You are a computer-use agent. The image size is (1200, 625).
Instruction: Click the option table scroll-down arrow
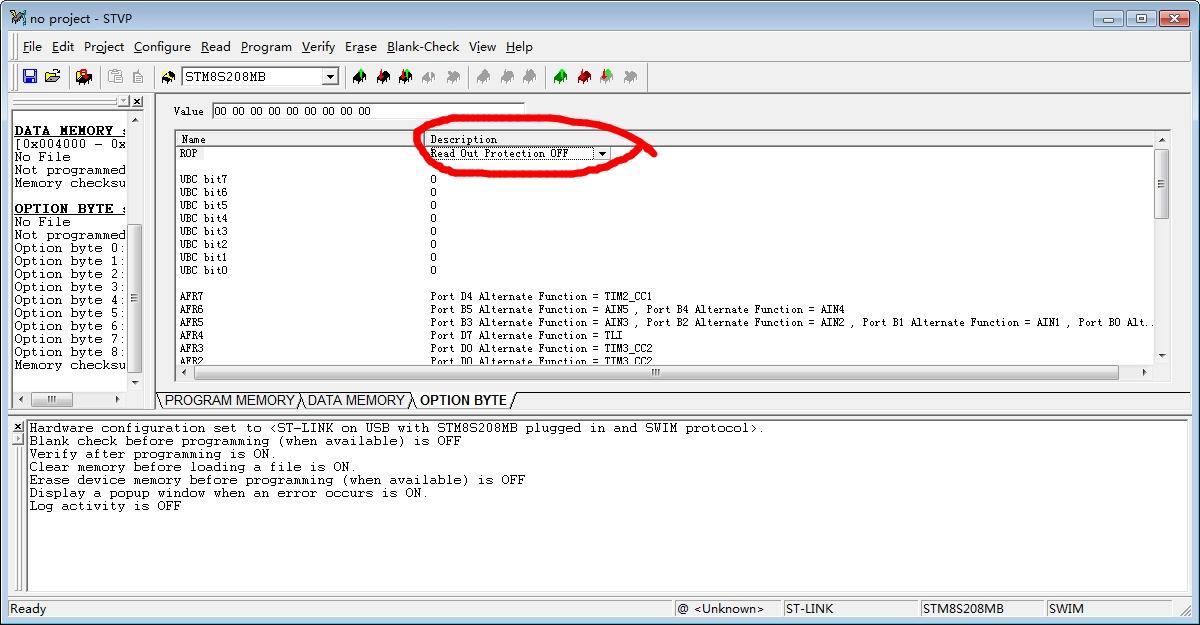coord(1161,356)
